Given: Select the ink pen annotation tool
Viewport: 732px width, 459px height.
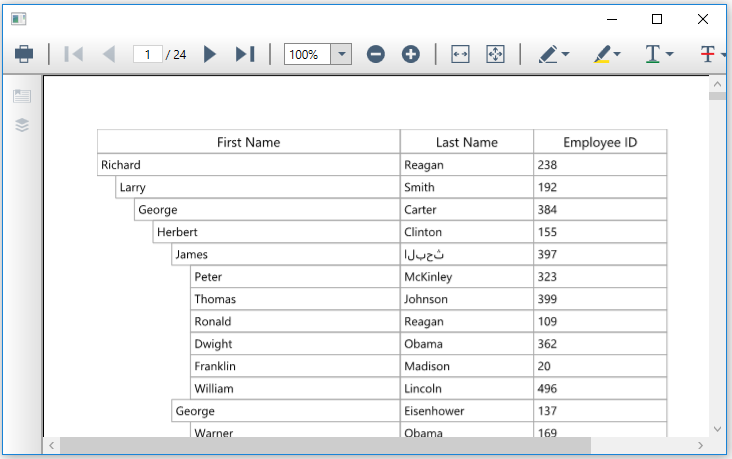Looking at the screenshot, I should [548, 54].
